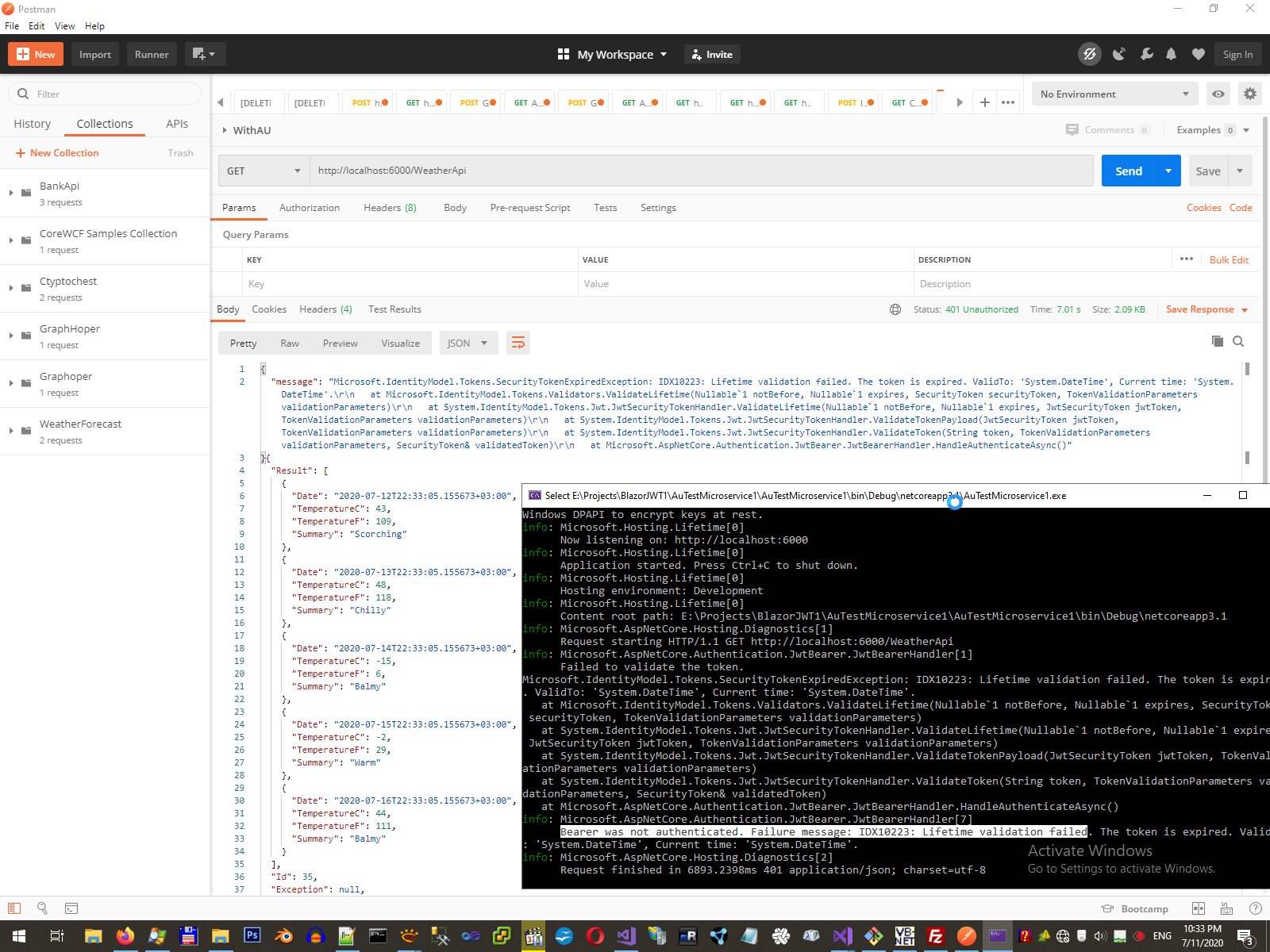1270x952 pixels.
Task: Open keyboard shortcuts icon in status bar
Action: [1226, 908]
